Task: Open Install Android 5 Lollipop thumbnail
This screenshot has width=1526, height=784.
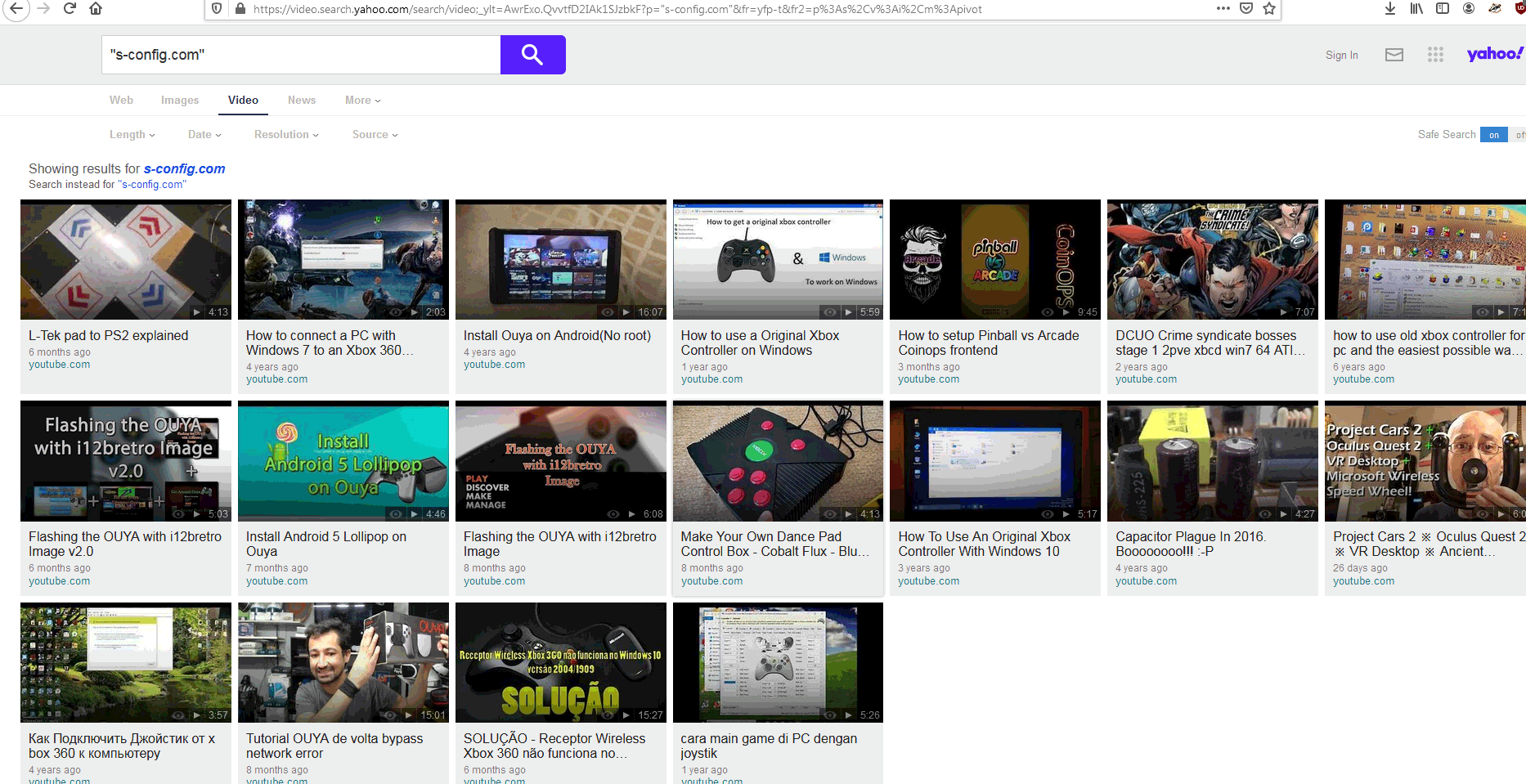Action: (x=343, y=461)
